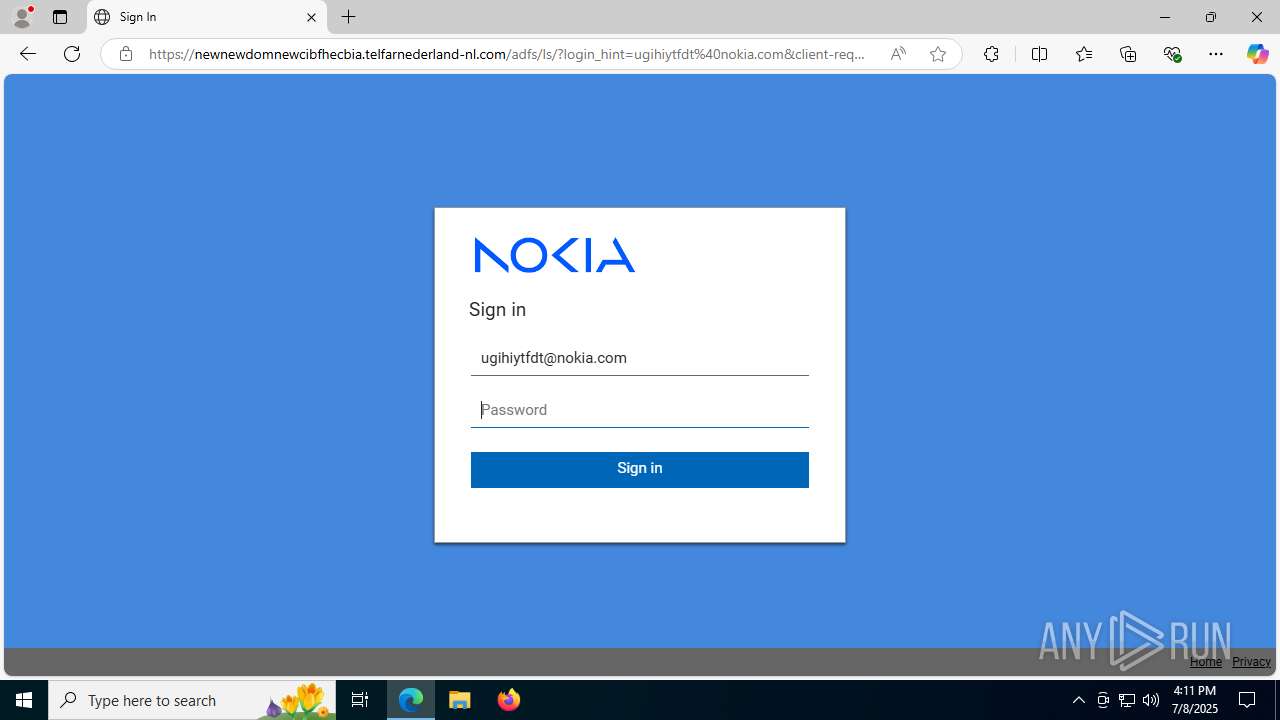Open the browser profile icon

tap(22, 17)
